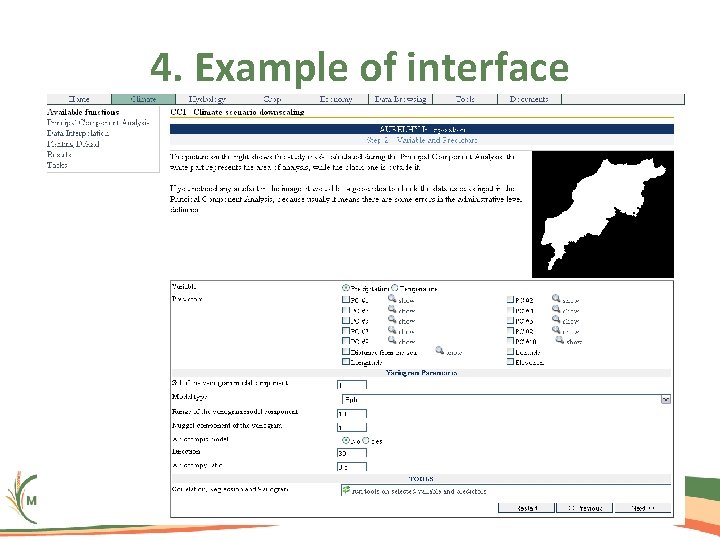Switch to the Climate tab

(x=143, y=99)
